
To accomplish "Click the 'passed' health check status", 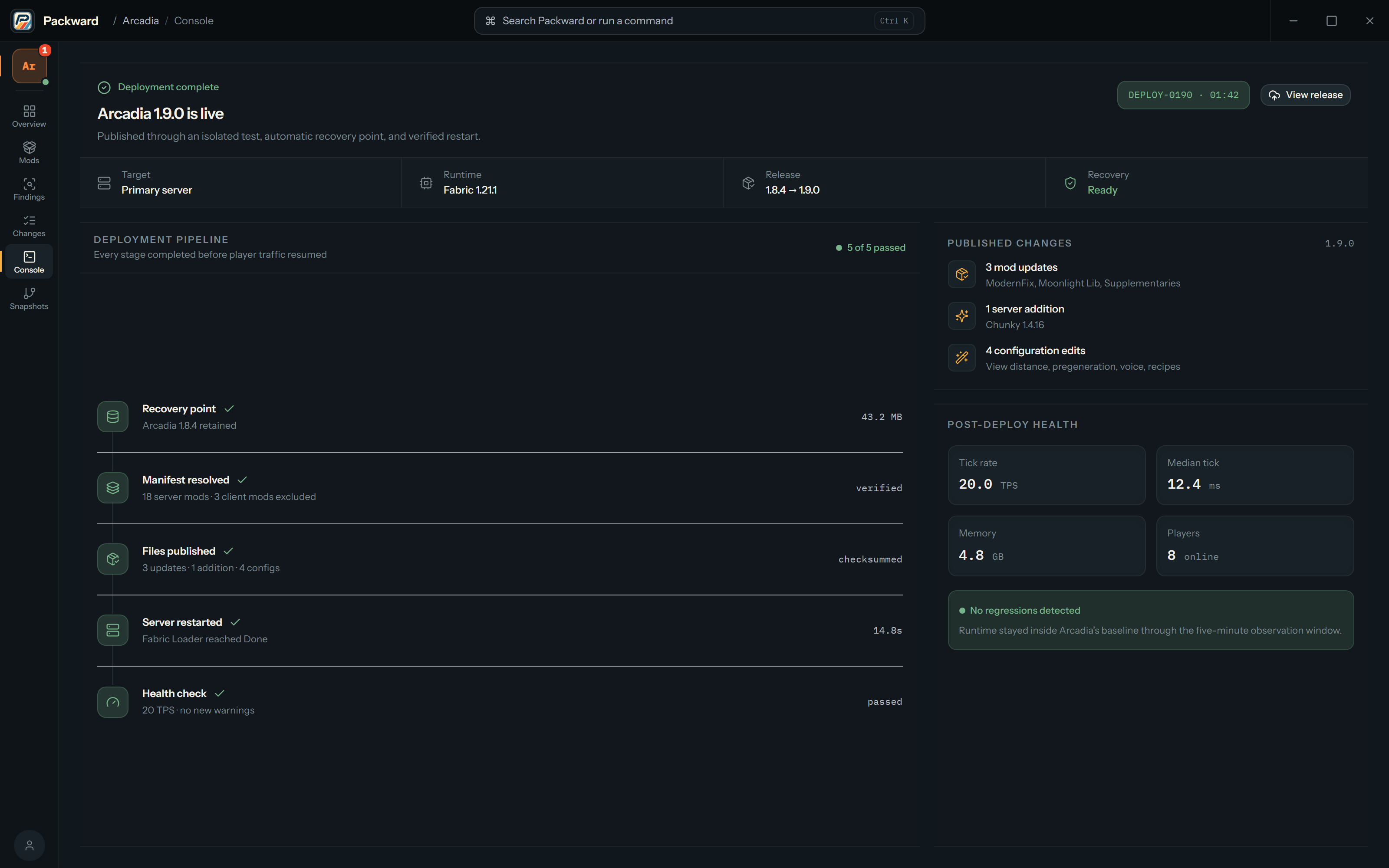I will pyautogui.click(x=885, y=701).
